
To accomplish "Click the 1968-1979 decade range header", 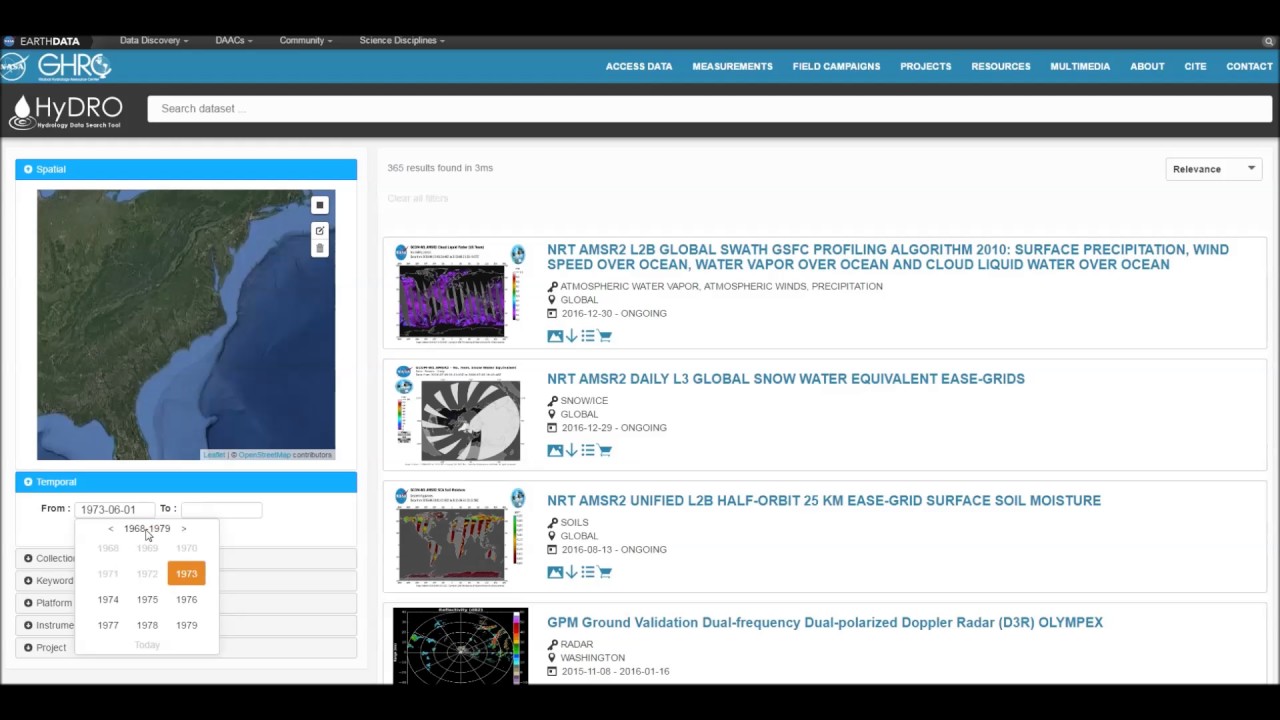I will pyautogui.click(x=147, y=529).
